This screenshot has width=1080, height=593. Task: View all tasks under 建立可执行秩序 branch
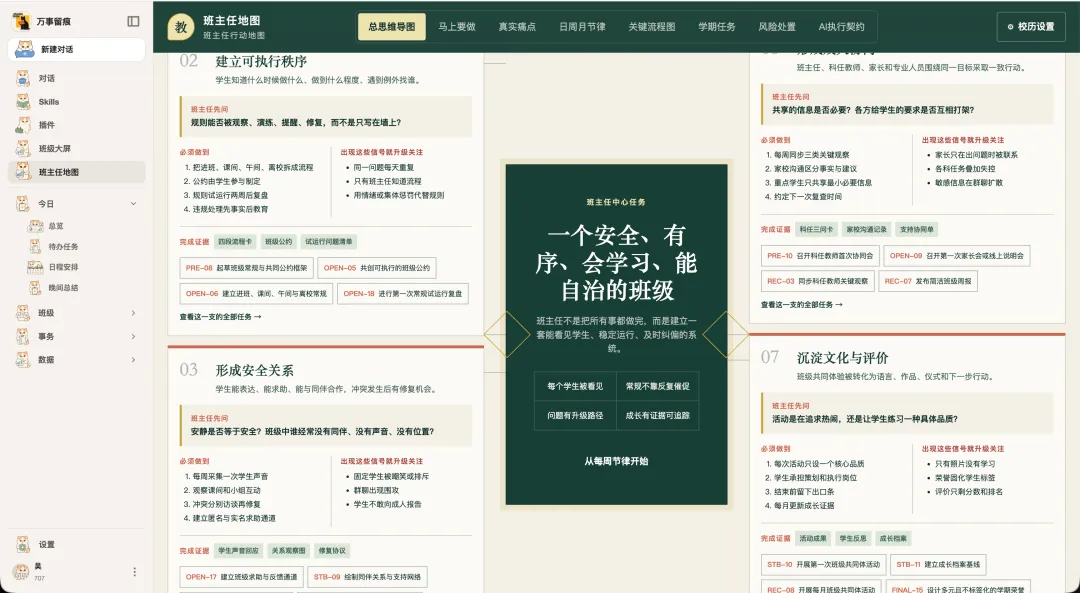[220, 317]
